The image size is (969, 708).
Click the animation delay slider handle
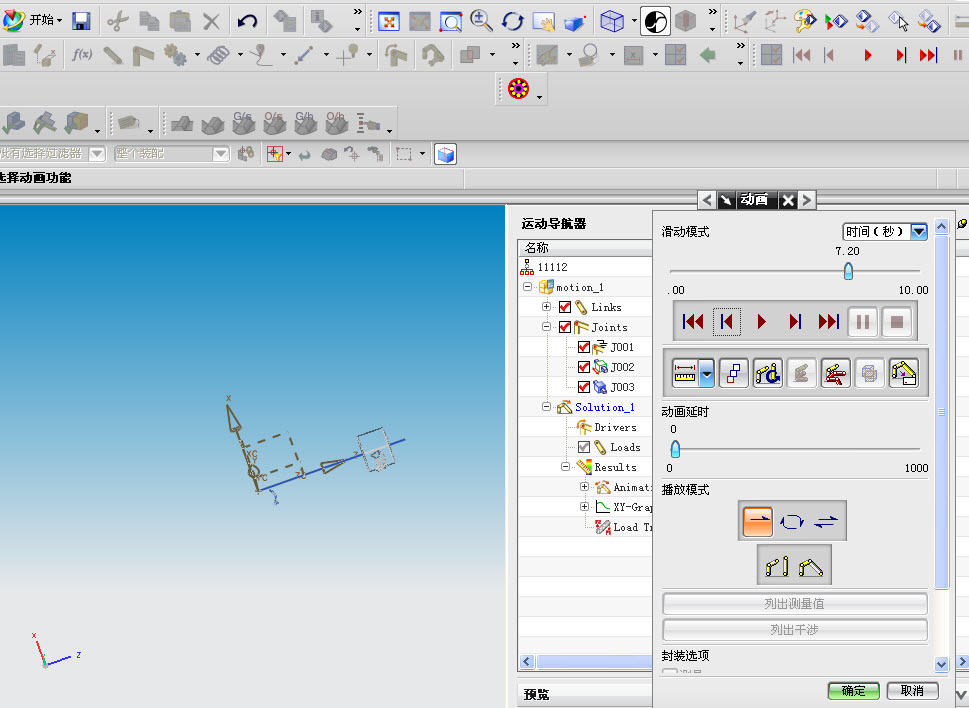pyautogui.click(x=675, y=449)
